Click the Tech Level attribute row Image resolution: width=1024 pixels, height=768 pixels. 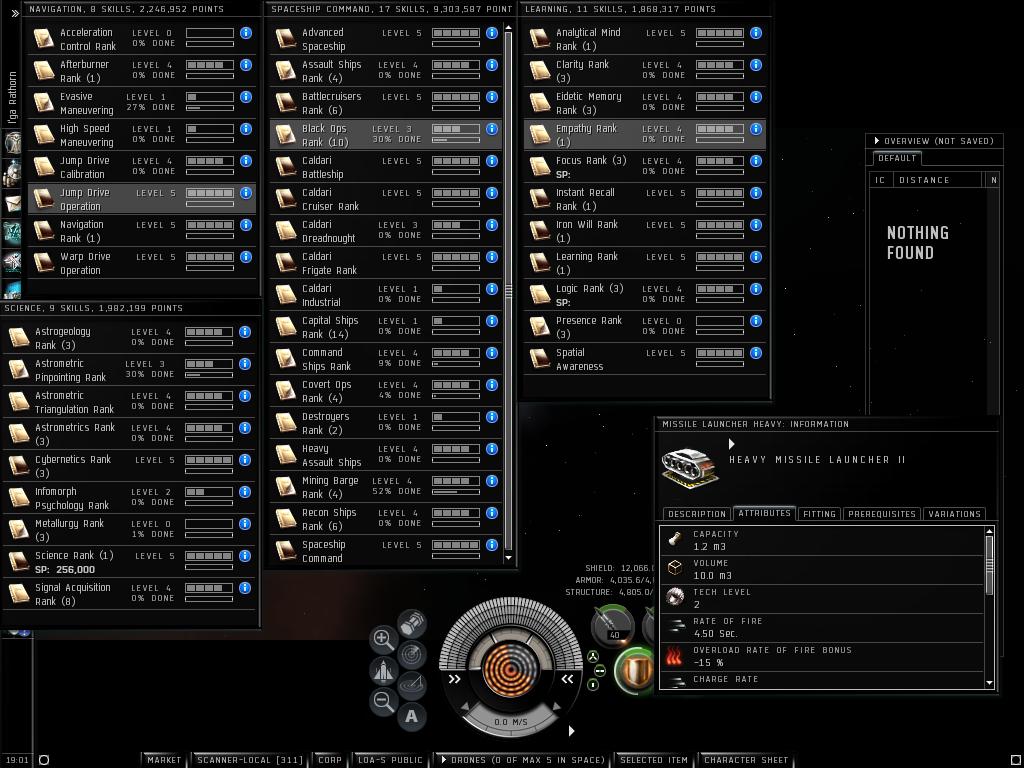click(822, 598)
